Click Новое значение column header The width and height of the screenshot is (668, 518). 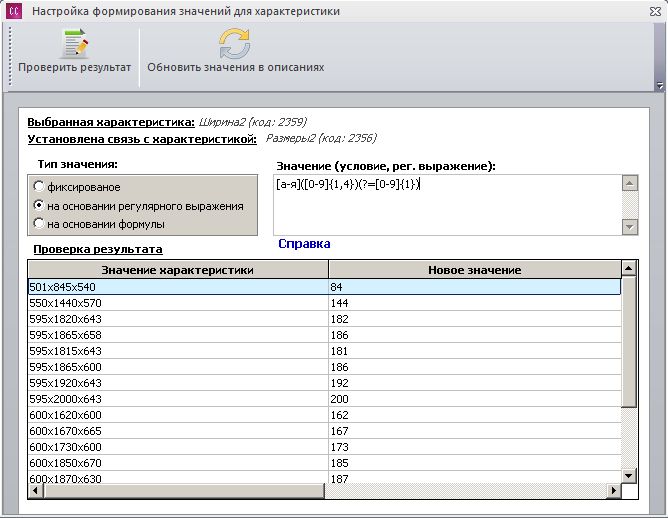tap(475, 270)
